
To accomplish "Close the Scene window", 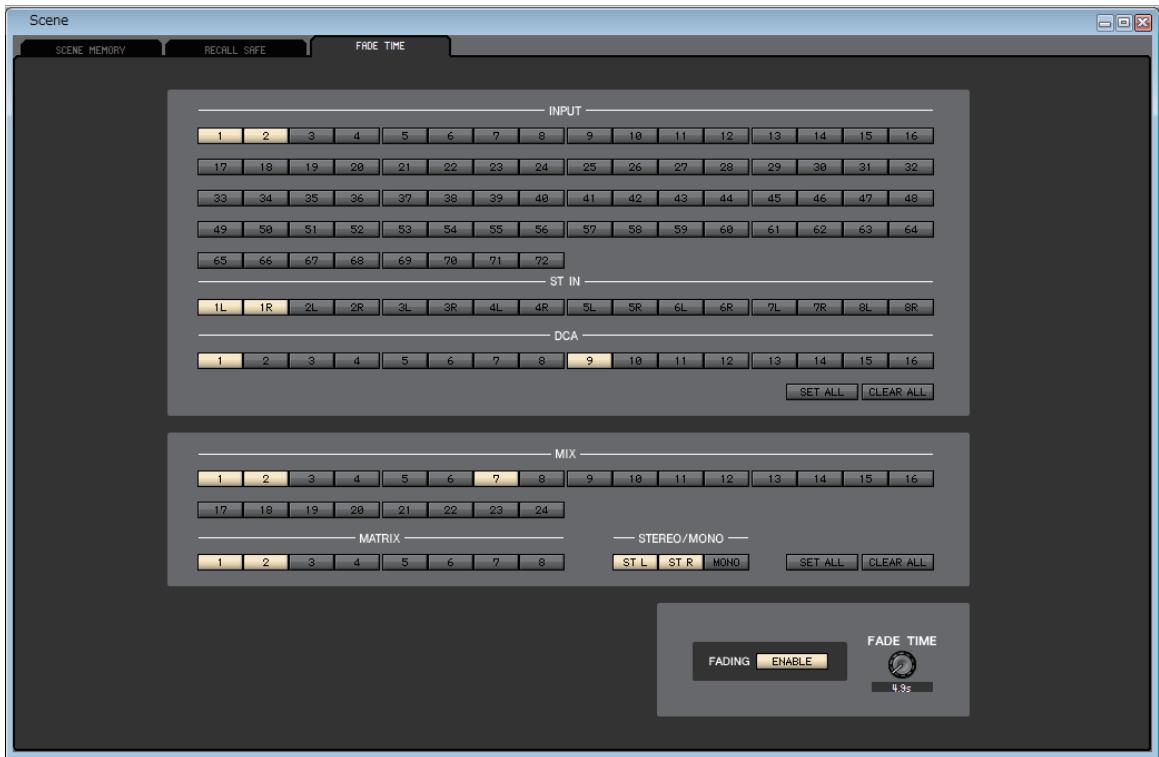I will (1143, 22).
